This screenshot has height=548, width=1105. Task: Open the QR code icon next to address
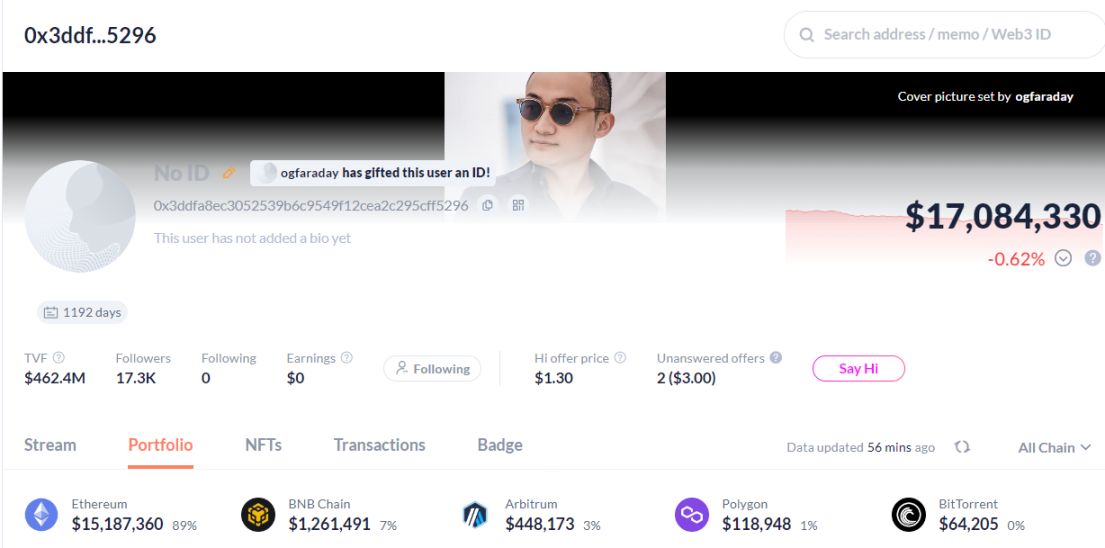click(x=518, y=205)
